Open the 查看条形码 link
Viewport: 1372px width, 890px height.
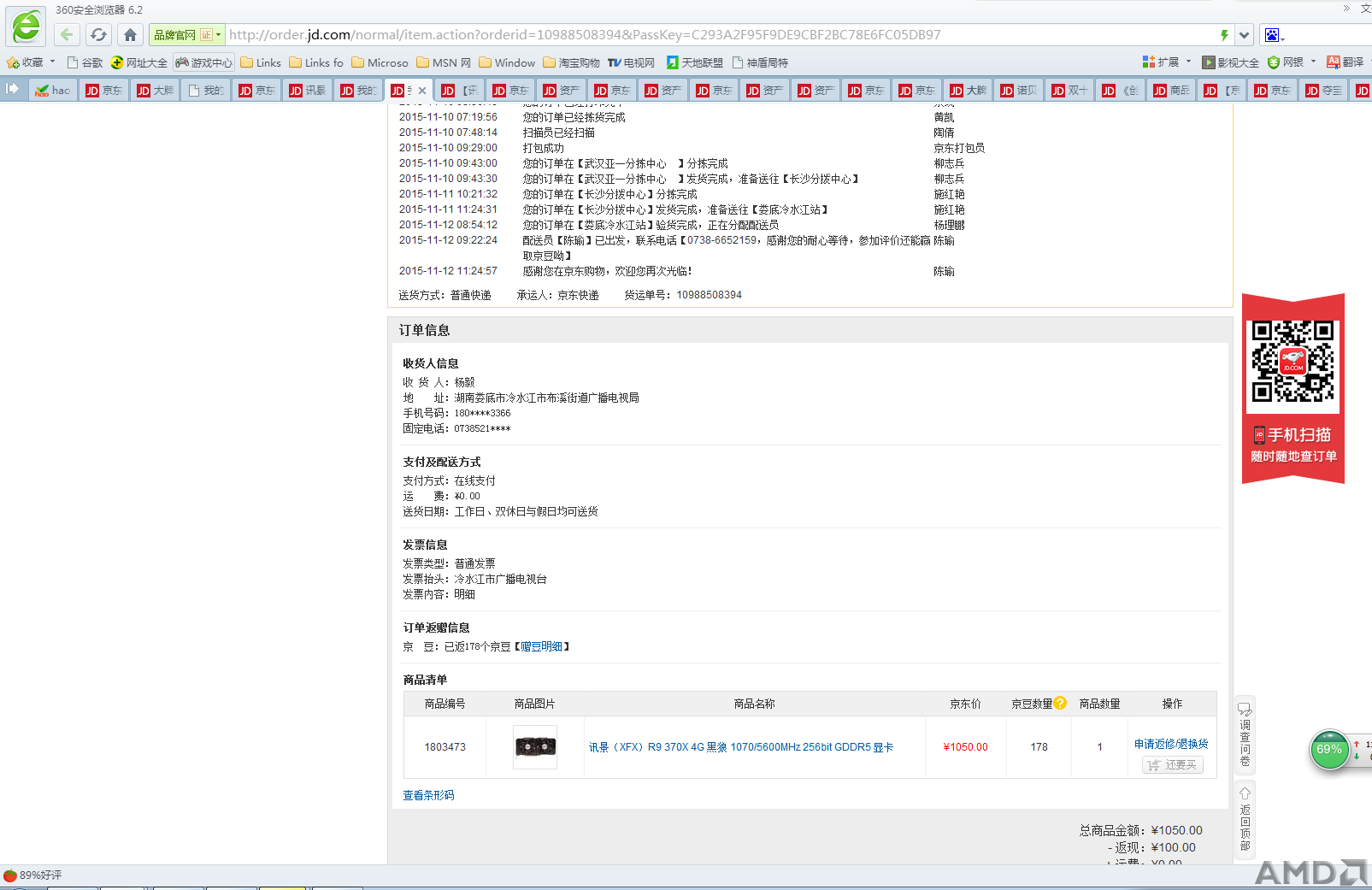click(428, 795)
